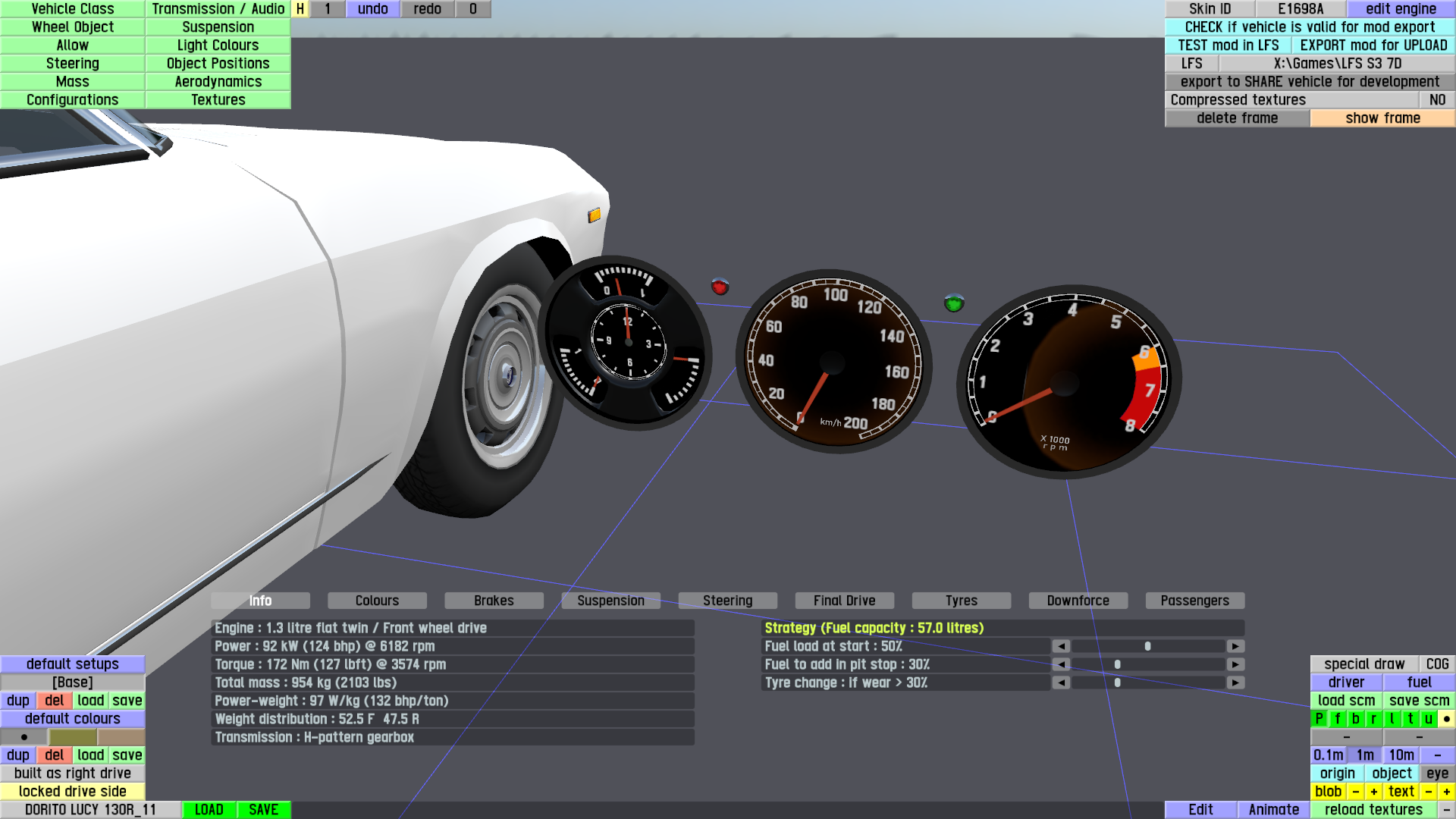1456x819 pixels.
Task: Expand the default setups list
Action: [x=72, y=664]
